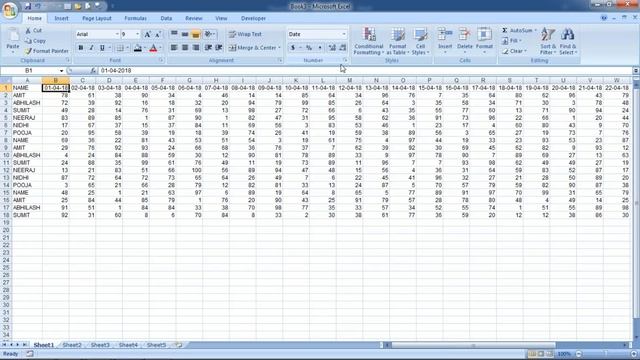Open Number group dialog launcher

[x=345, y=60]
